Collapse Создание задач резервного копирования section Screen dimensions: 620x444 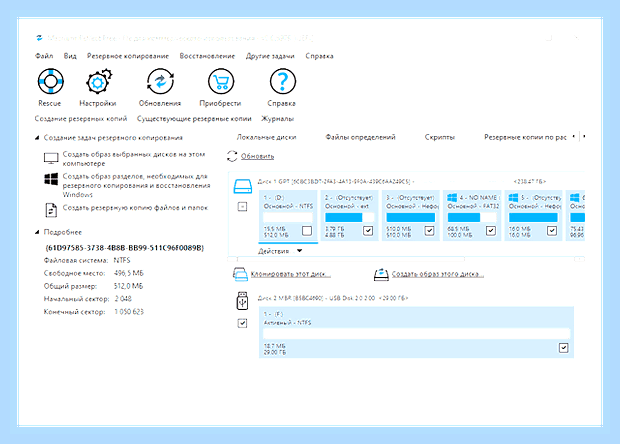[x=37, y=138]
